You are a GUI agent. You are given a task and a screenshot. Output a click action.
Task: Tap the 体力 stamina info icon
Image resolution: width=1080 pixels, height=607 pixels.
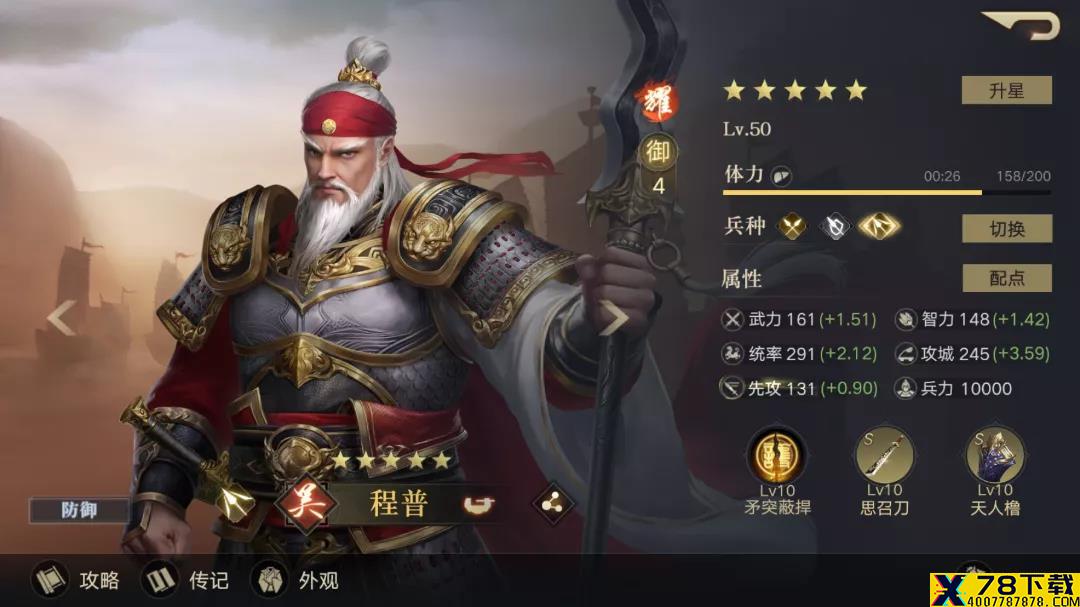[780, 176]
